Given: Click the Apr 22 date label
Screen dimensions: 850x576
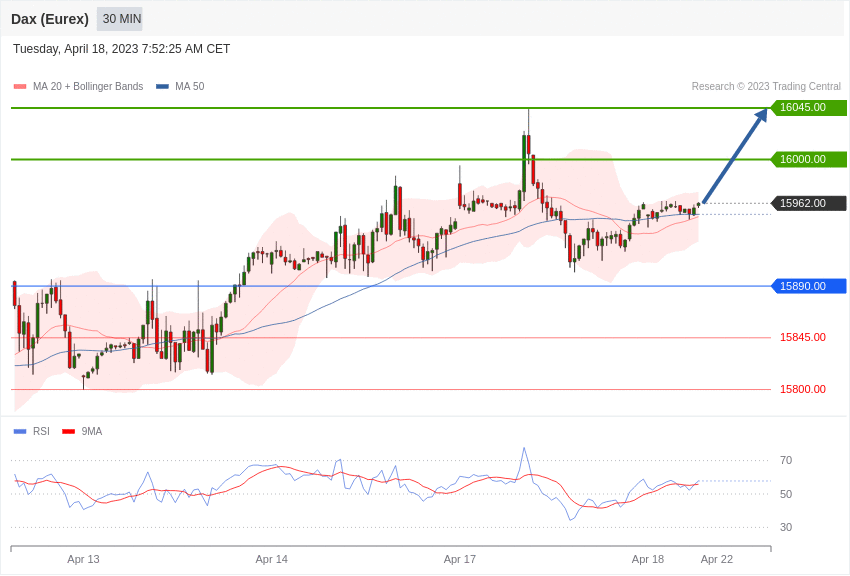Looking at the screenshot, I should point(717,559).
